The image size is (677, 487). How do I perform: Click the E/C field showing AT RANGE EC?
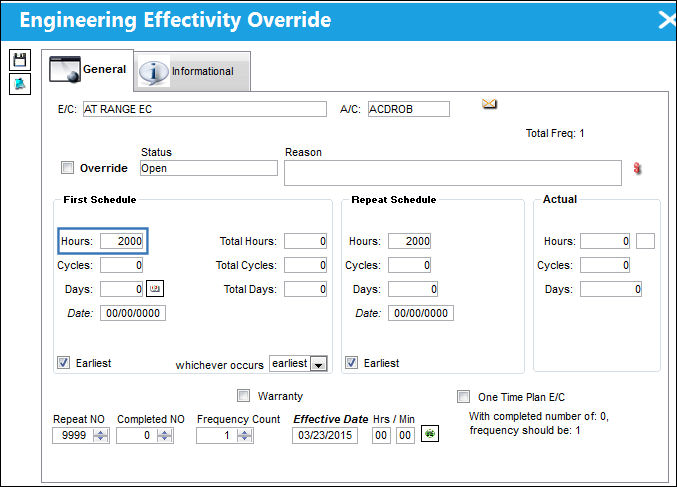coord(205,109)
